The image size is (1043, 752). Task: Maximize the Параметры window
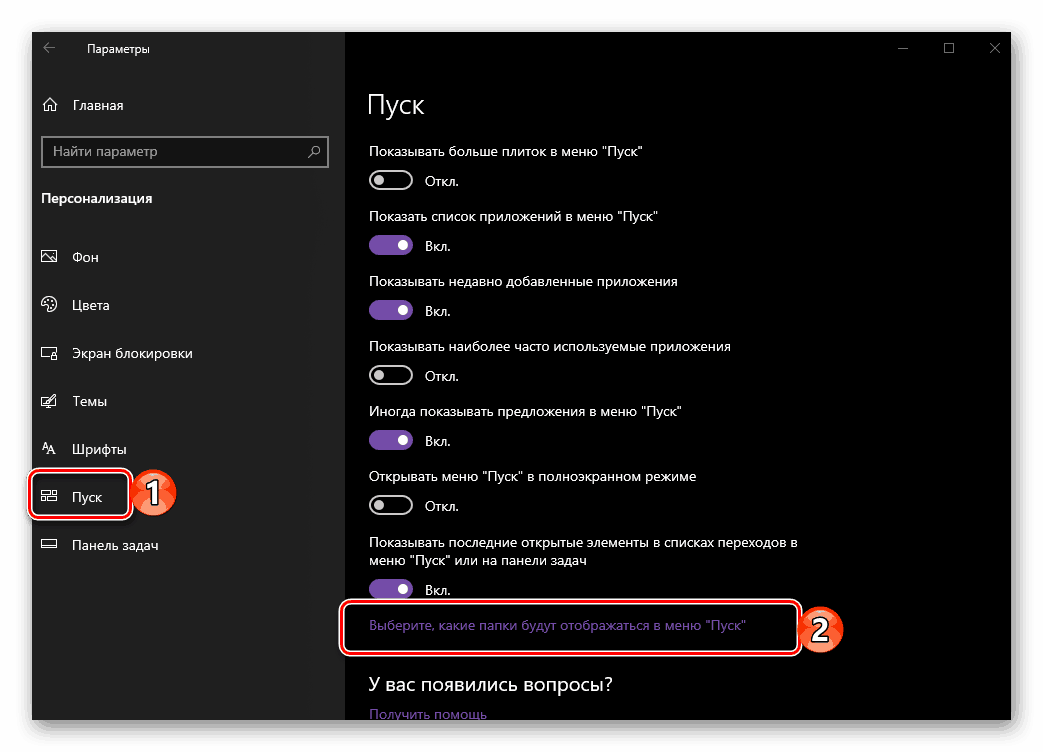(949, 48)
